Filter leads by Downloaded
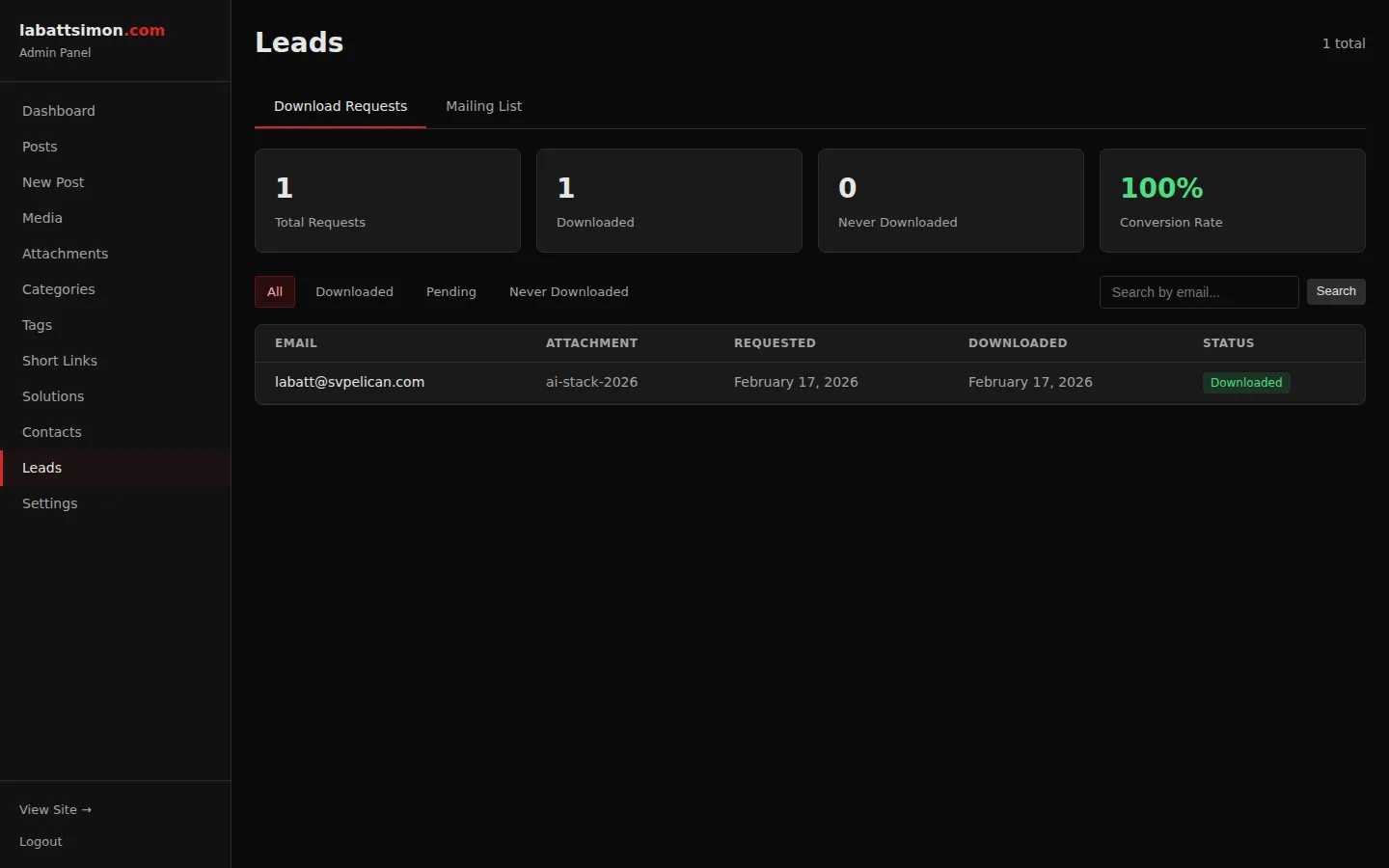 354,292
